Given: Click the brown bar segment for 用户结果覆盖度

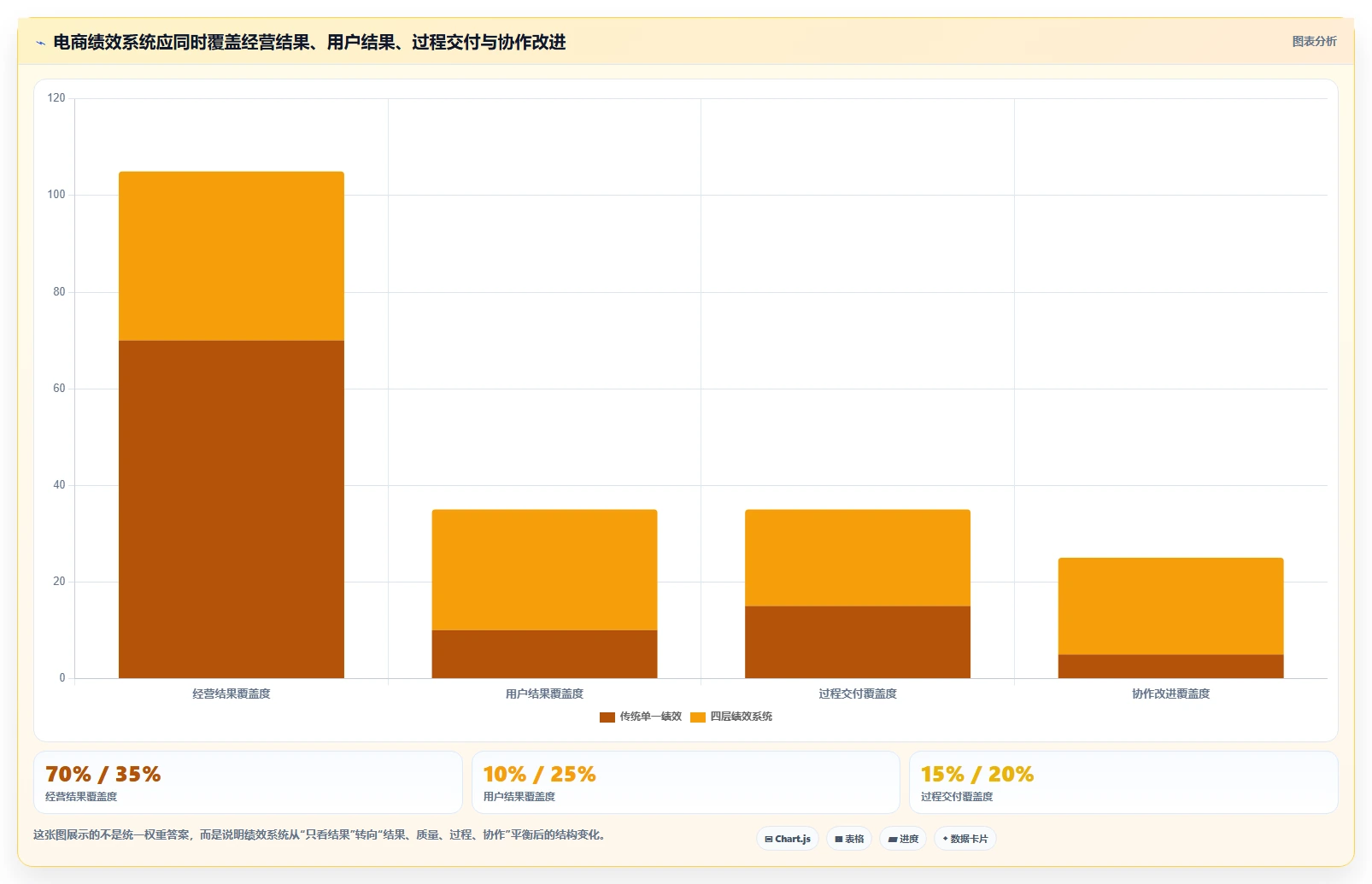Looking at the screenshot, I should (x=544, y=654).
